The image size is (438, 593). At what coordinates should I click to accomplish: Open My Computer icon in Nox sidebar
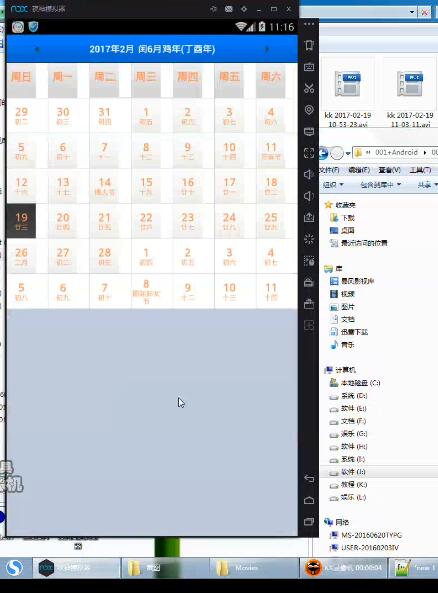click(x=309, y=132)
